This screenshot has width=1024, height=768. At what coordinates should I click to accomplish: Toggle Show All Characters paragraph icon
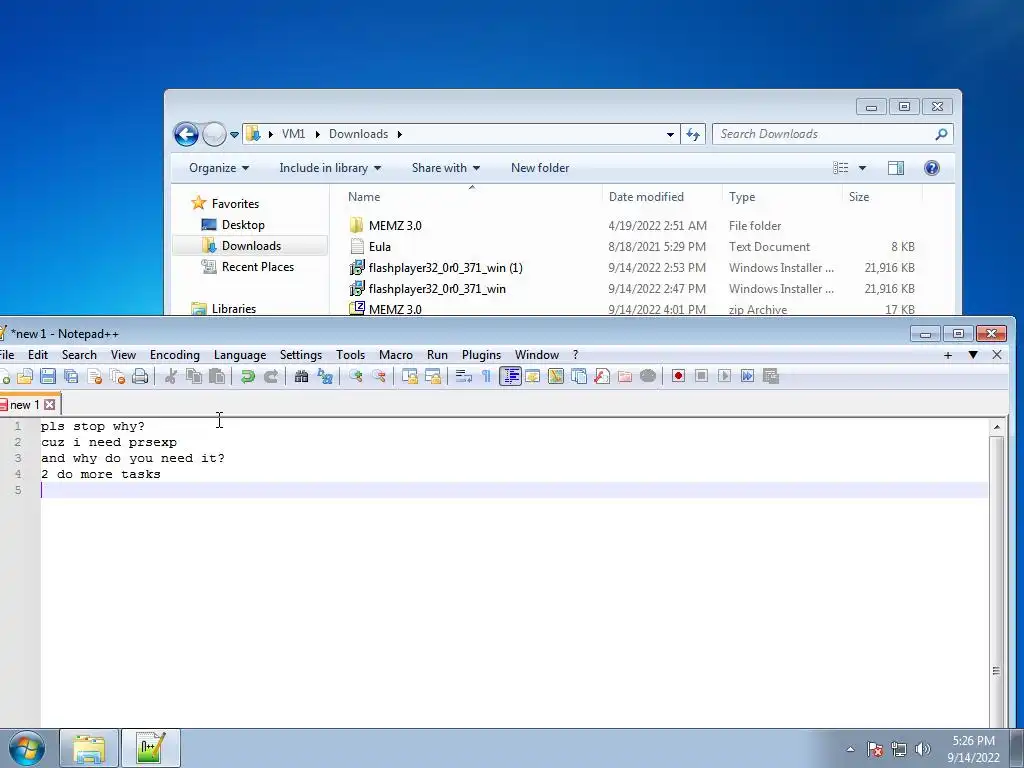487,376
